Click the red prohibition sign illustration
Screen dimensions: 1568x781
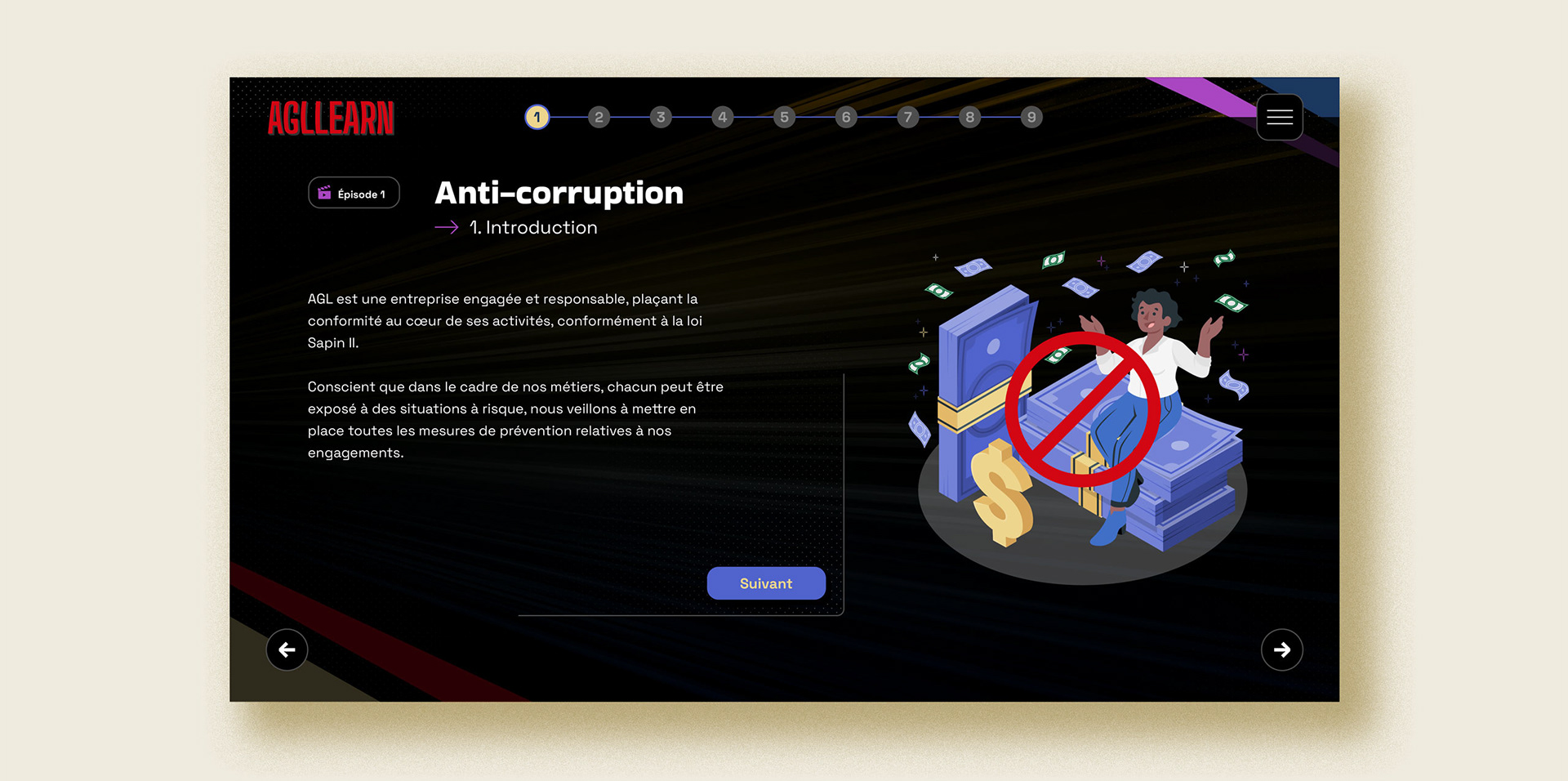1082,408
